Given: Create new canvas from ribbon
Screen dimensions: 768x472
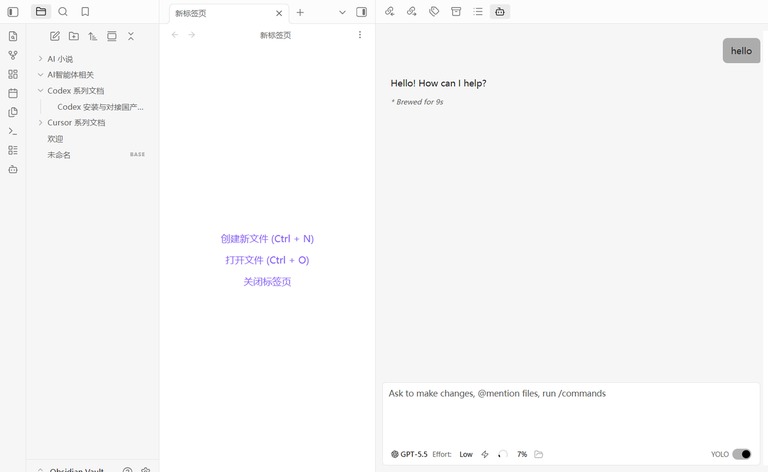Looking at the screenshot, I should pos(13,74).
